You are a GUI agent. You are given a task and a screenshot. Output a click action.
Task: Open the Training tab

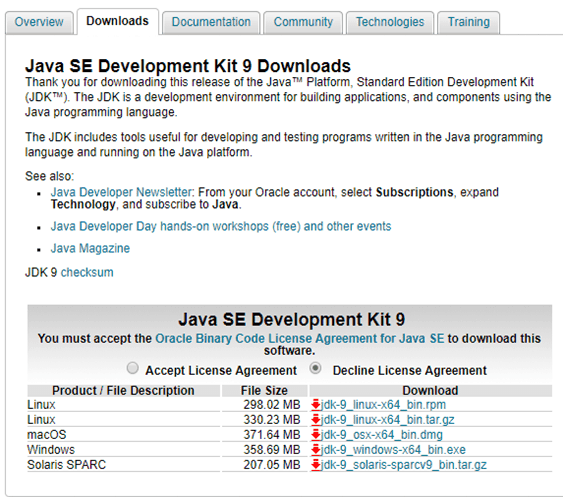coord(469,22)
